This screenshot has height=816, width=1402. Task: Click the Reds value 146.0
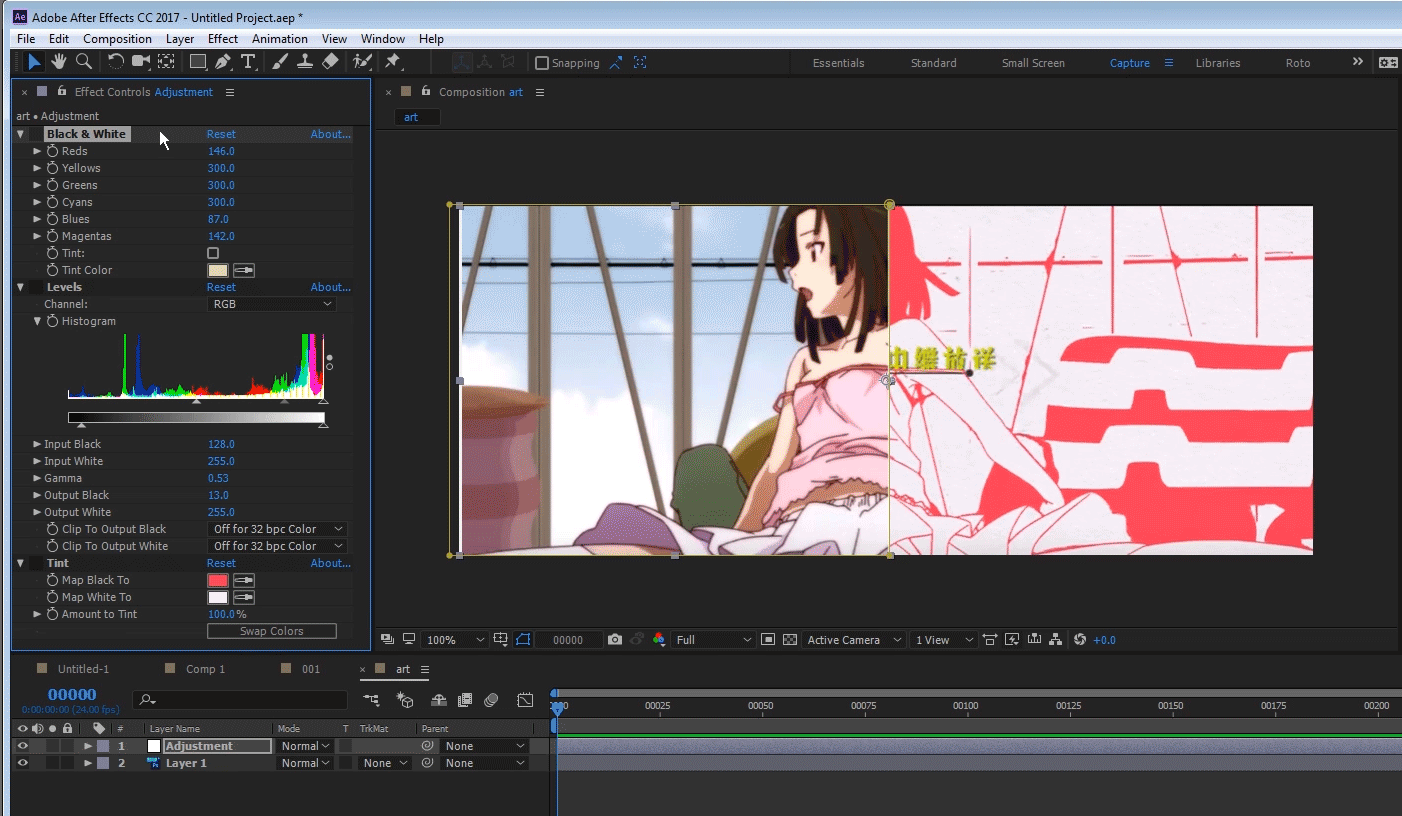(221, 151)
